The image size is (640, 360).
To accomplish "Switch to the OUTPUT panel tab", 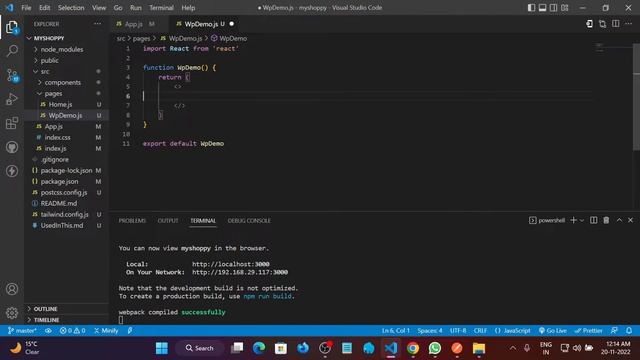I will pyautogui.click(x=168, y=221).
